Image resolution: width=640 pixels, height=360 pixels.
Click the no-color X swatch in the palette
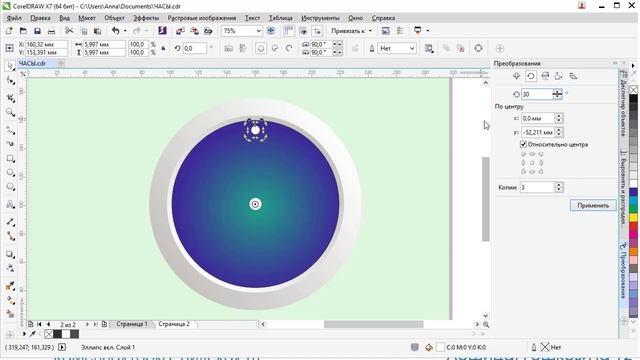click(x=633, y=89)
